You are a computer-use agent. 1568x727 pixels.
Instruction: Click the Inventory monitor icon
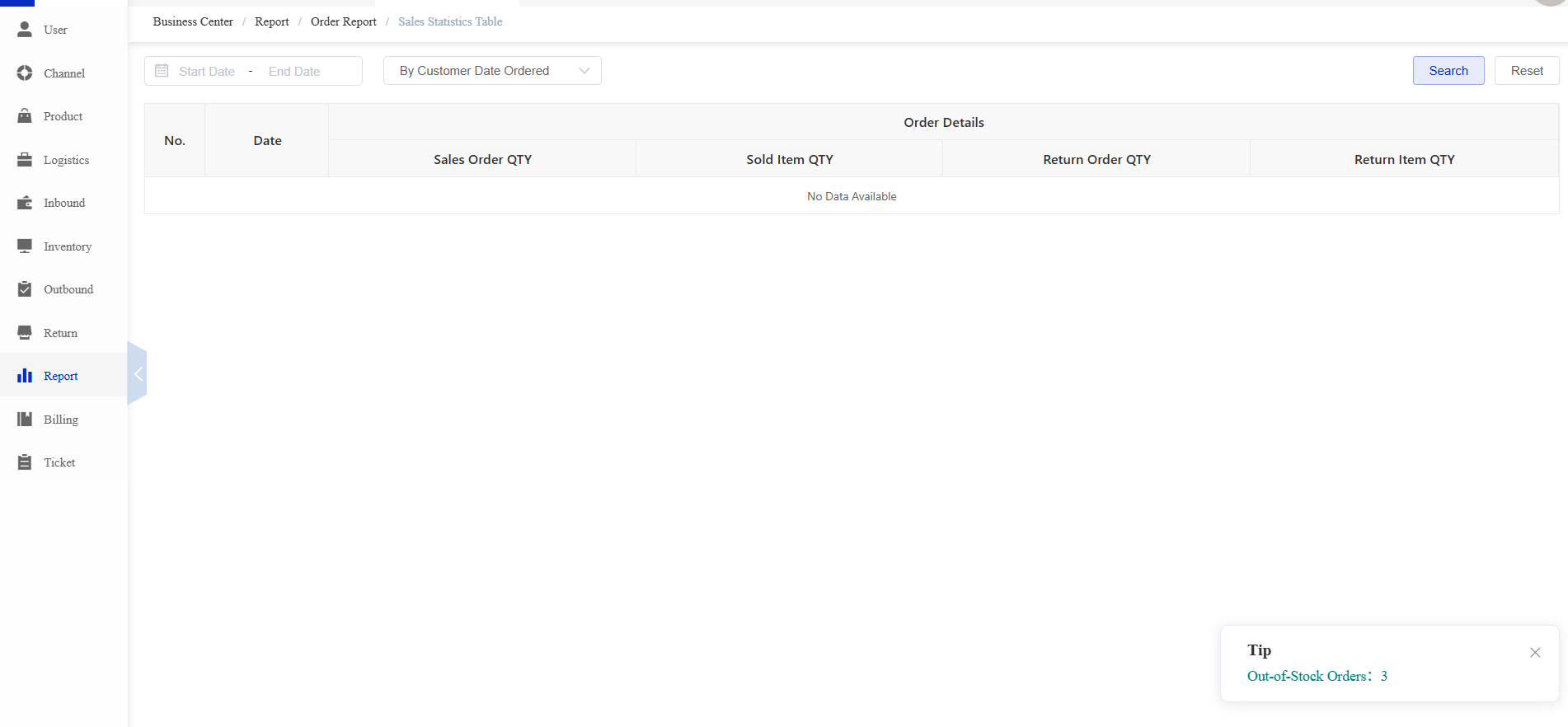click(25, 246)
